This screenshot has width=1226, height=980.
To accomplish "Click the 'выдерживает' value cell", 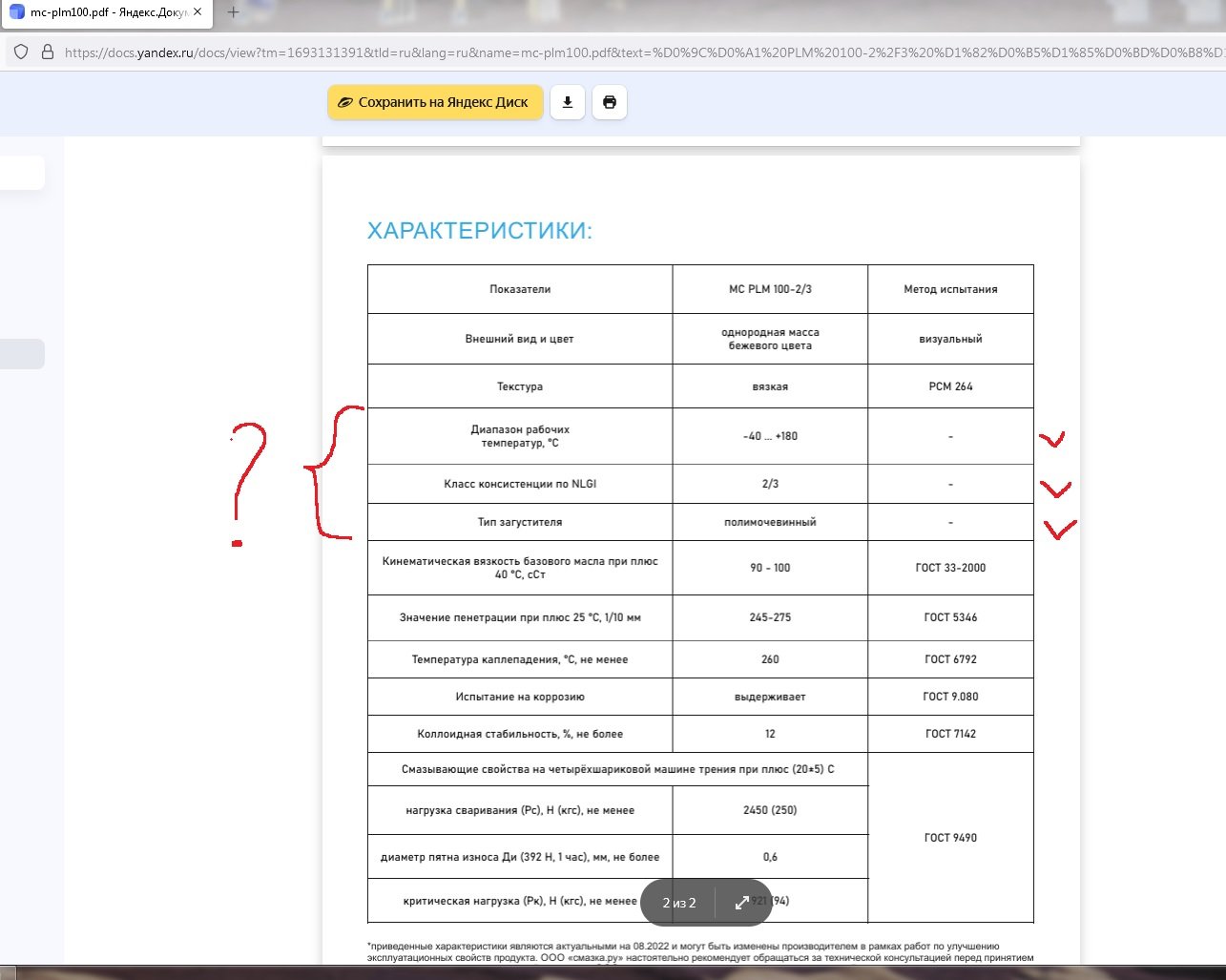I will (770, 697).
